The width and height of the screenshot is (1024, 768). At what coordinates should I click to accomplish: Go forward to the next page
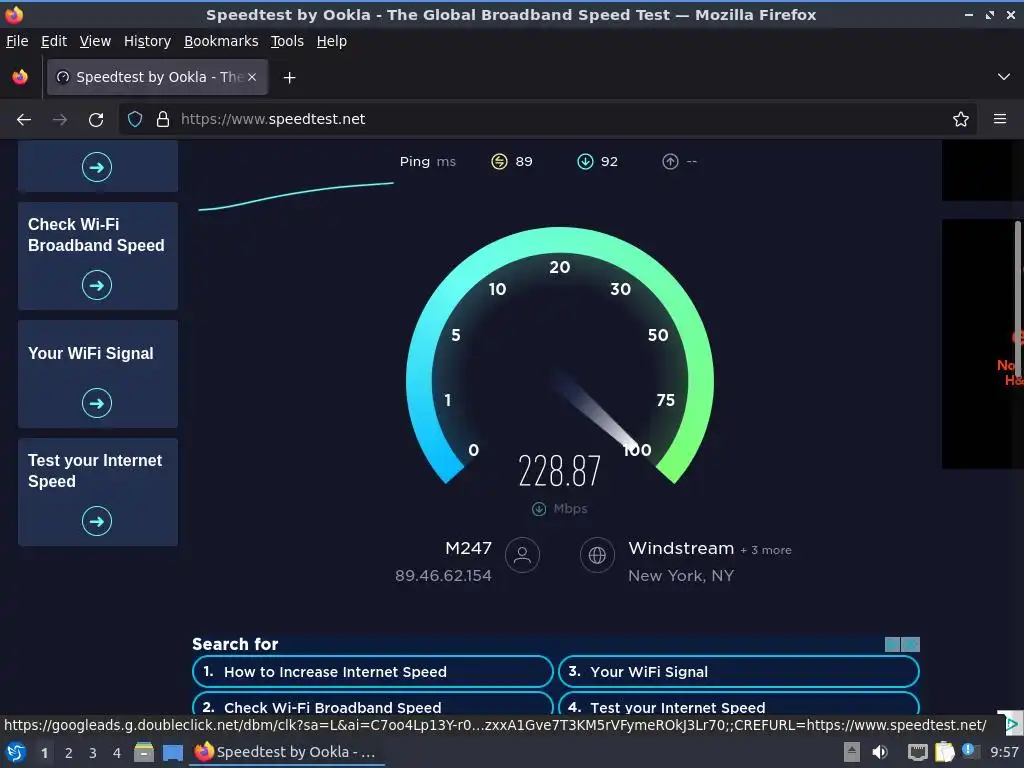click(60, 120)
